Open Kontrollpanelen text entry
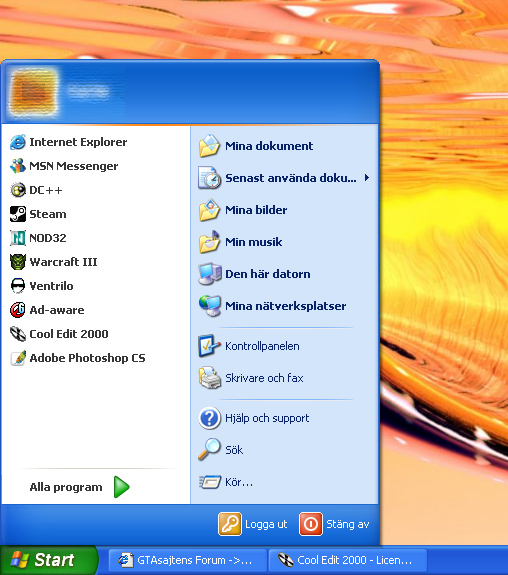This screenshot has height=575, width=508. click(262, 346)
